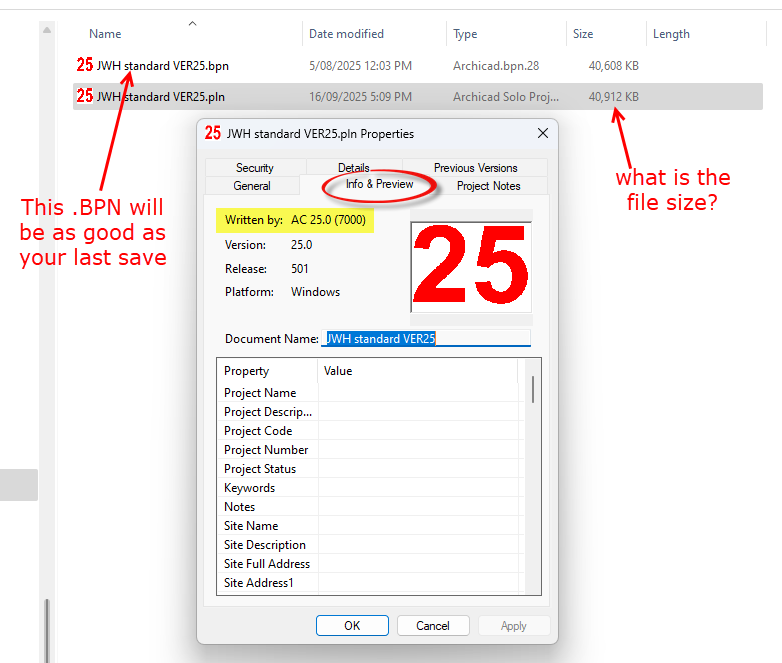Click the Platform Windows value
This screenshot has height=663, width=782.
pos(315,291)
